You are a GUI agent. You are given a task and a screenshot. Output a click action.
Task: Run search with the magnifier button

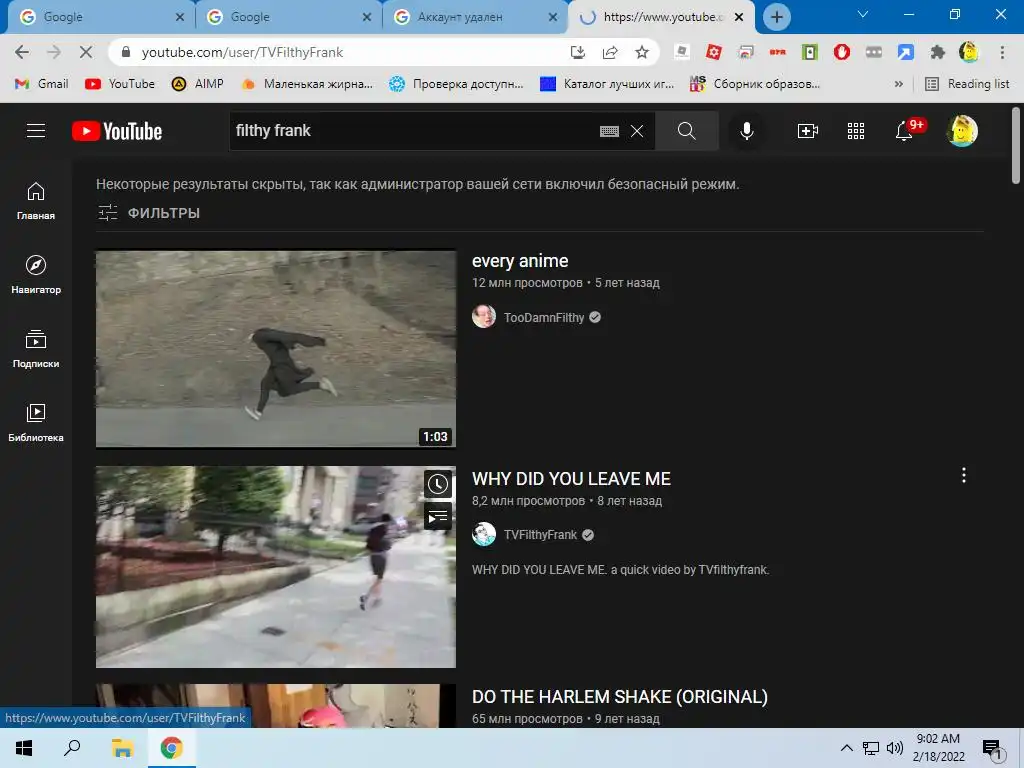pyautogui.click(x=686, y=131)
